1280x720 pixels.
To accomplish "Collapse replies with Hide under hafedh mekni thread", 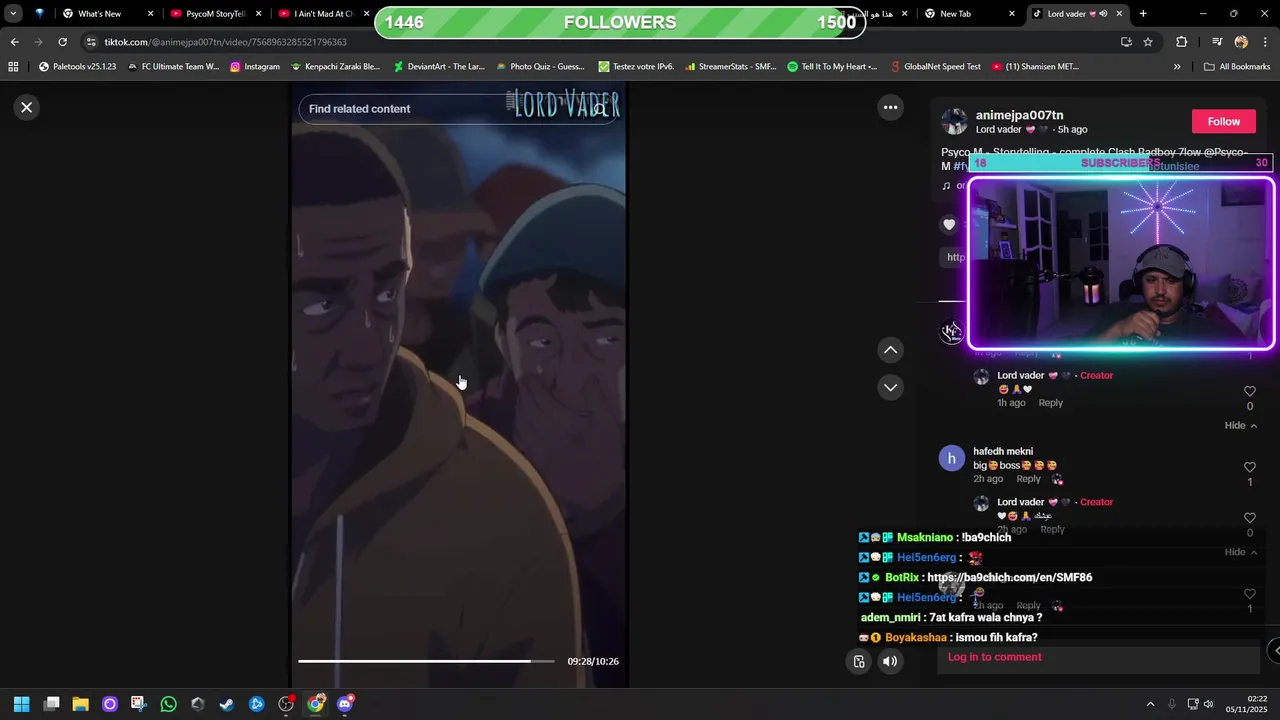I will [x=1240, y=552].
